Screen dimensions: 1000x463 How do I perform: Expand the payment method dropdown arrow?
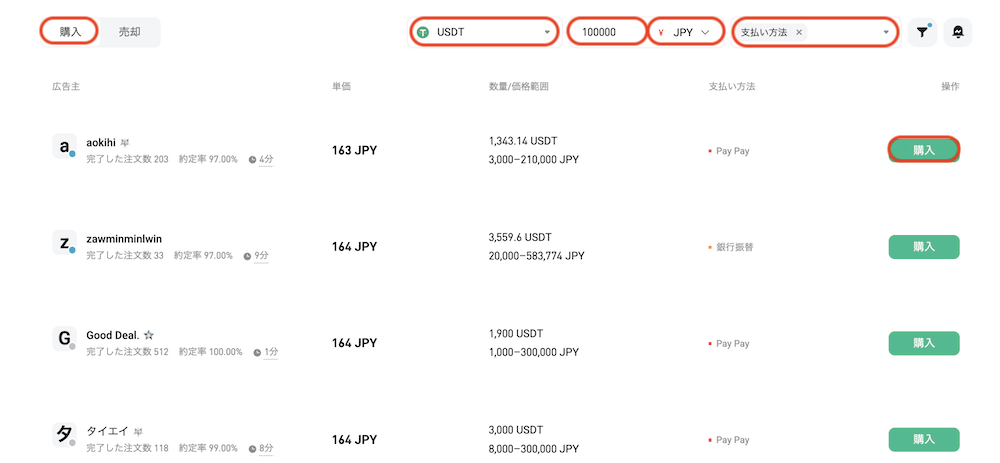[x=886, y=33]
